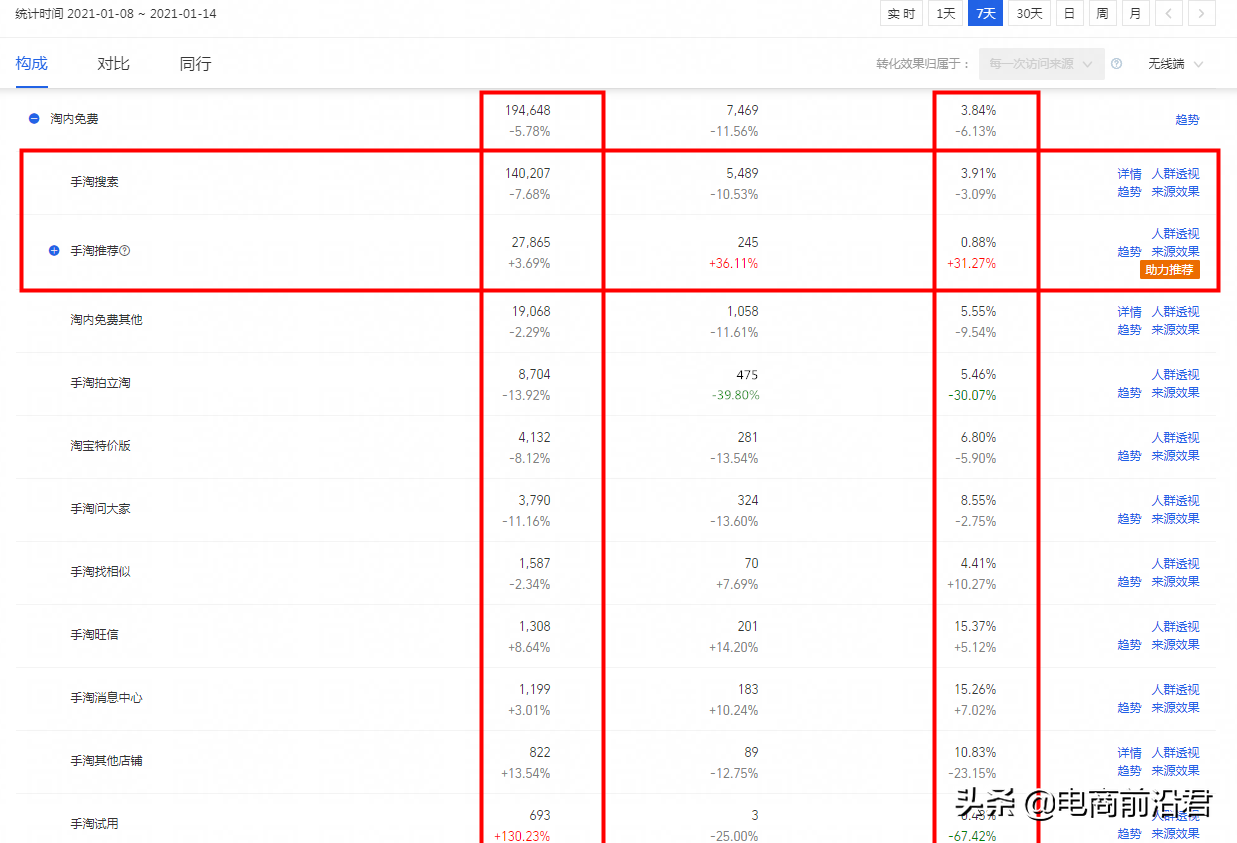
Task: Select 月 granularity button
Action: click(1135, 14)
